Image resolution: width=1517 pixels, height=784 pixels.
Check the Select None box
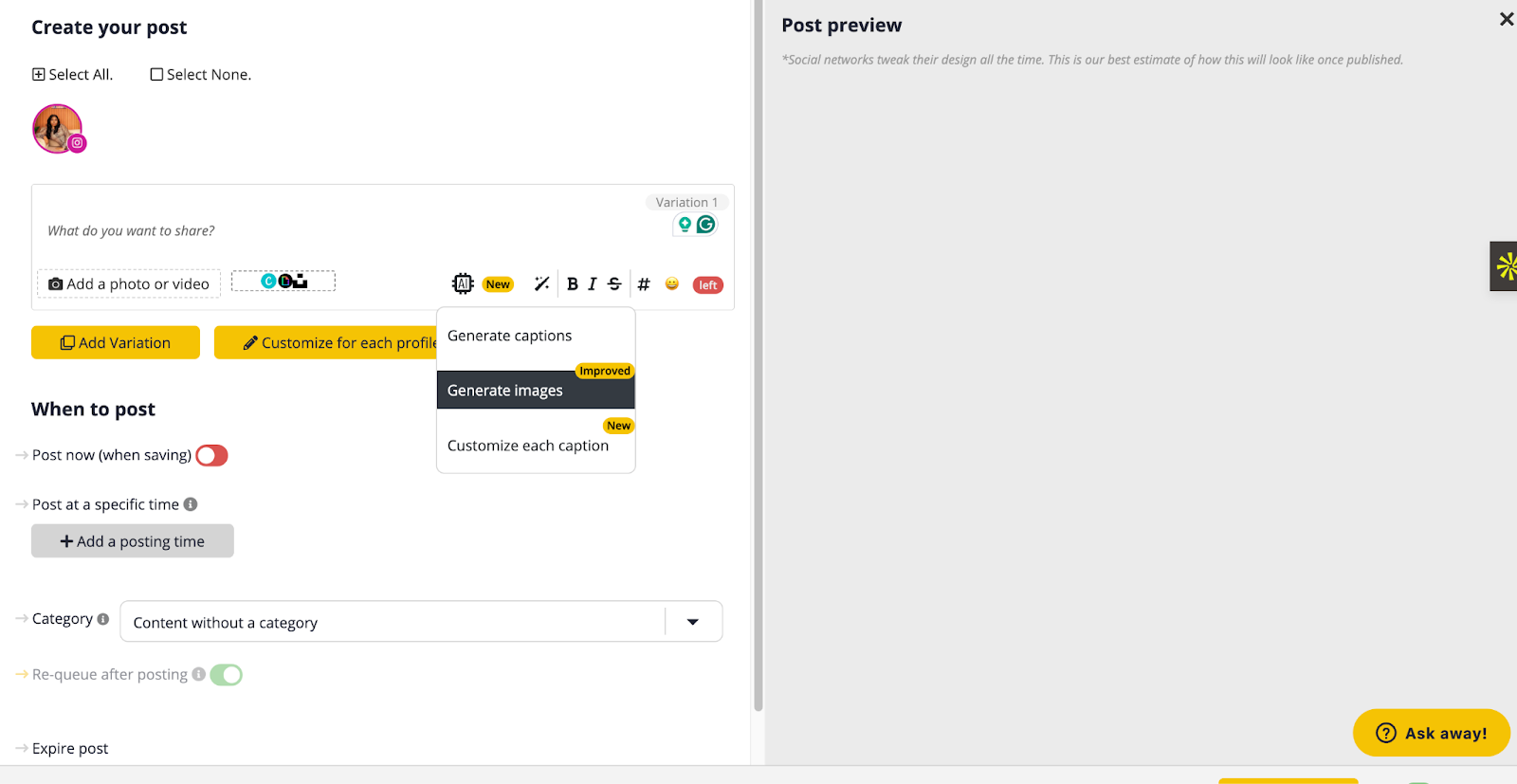coord(157,75)
